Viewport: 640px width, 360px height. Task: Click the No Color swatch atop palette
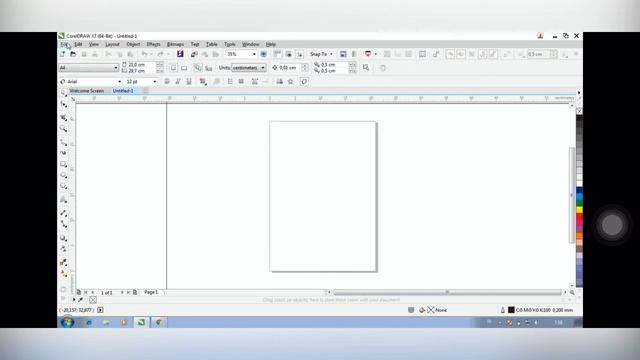[579, 111]
